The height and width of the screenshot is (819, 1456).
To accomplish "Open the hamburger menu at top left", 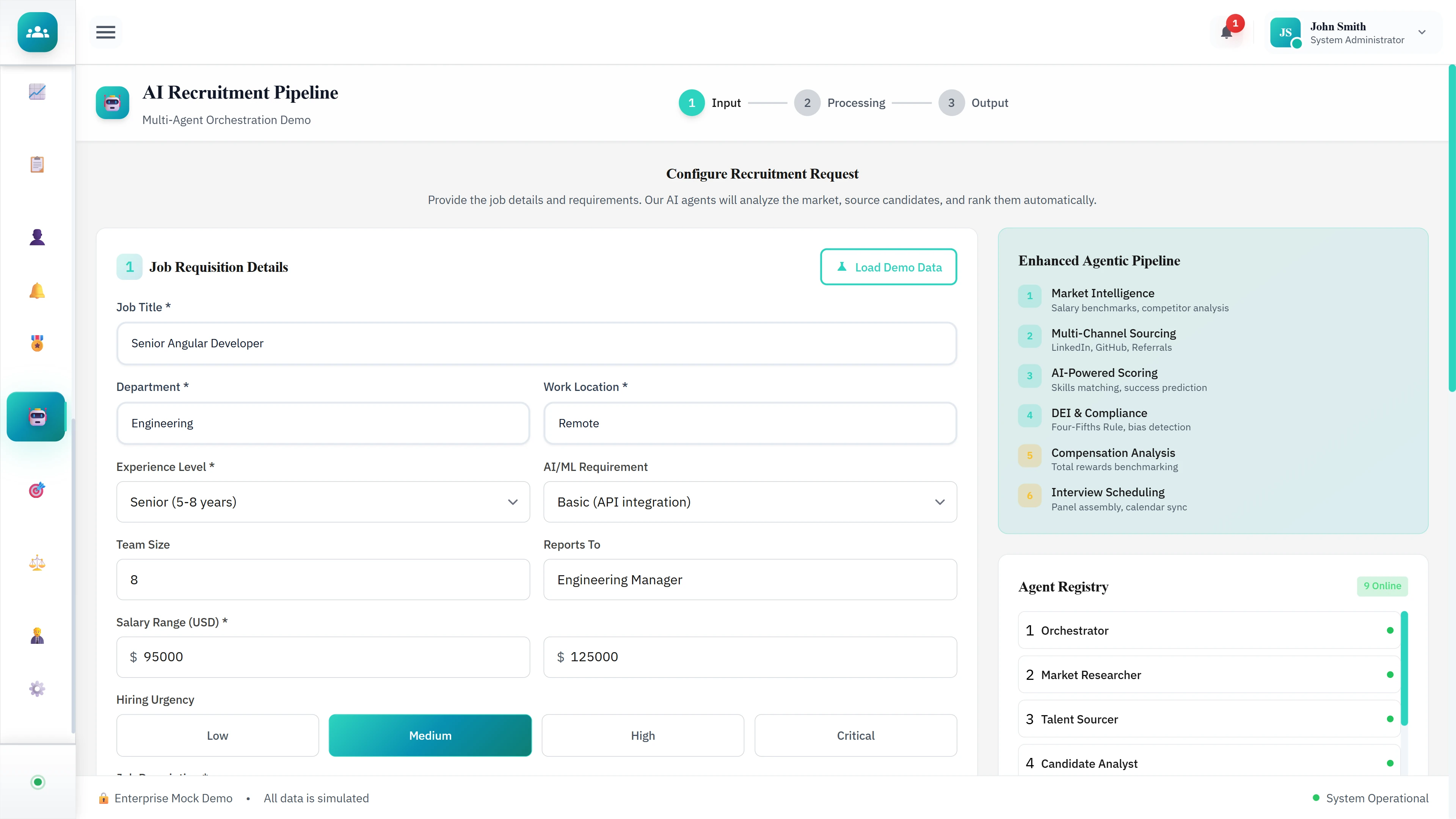I will pyautogui.click(x=105, y=32).
